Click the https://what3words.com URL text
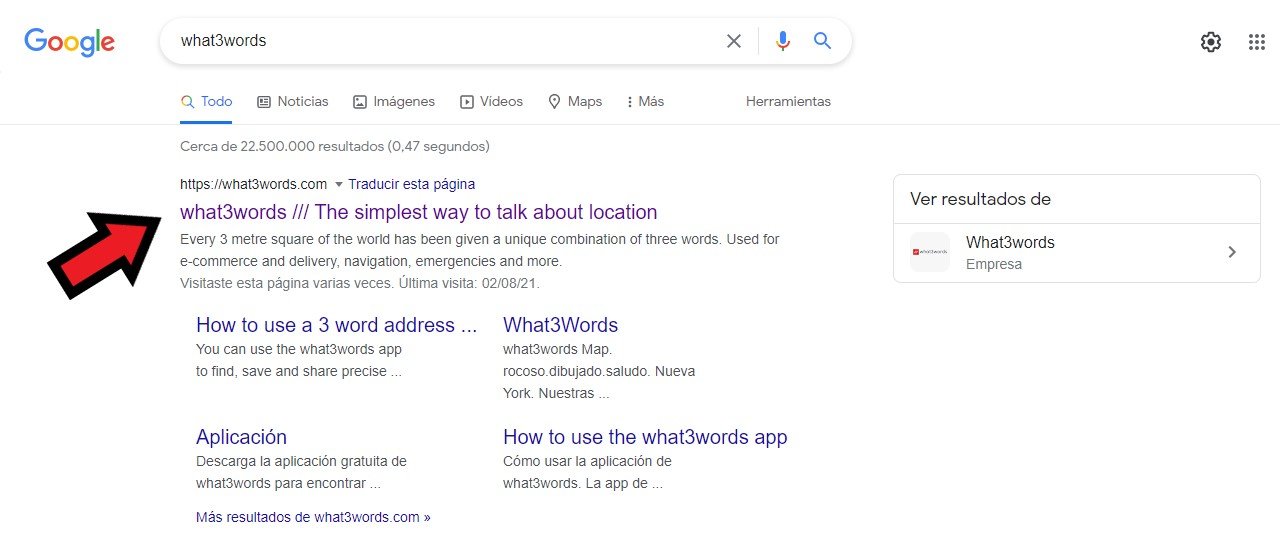Viewport: 1280px width, 544px height. pos(254,184)
